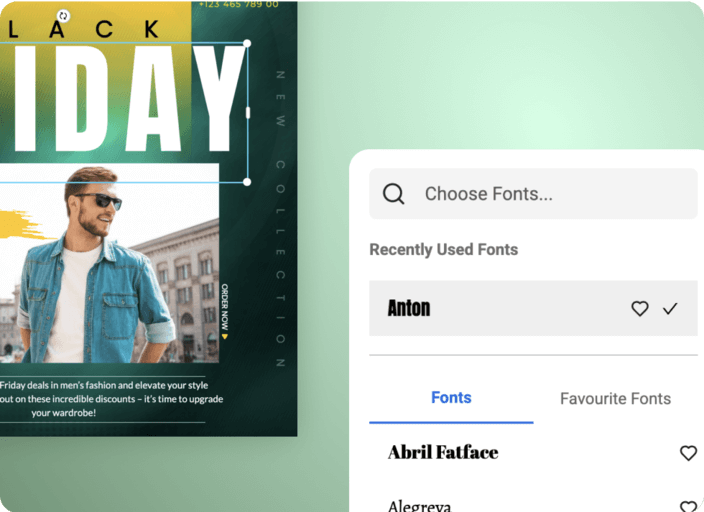The width and height of the screenshot is (704, 512).
Task: Select the Anton recently used font
Action: 533,308
